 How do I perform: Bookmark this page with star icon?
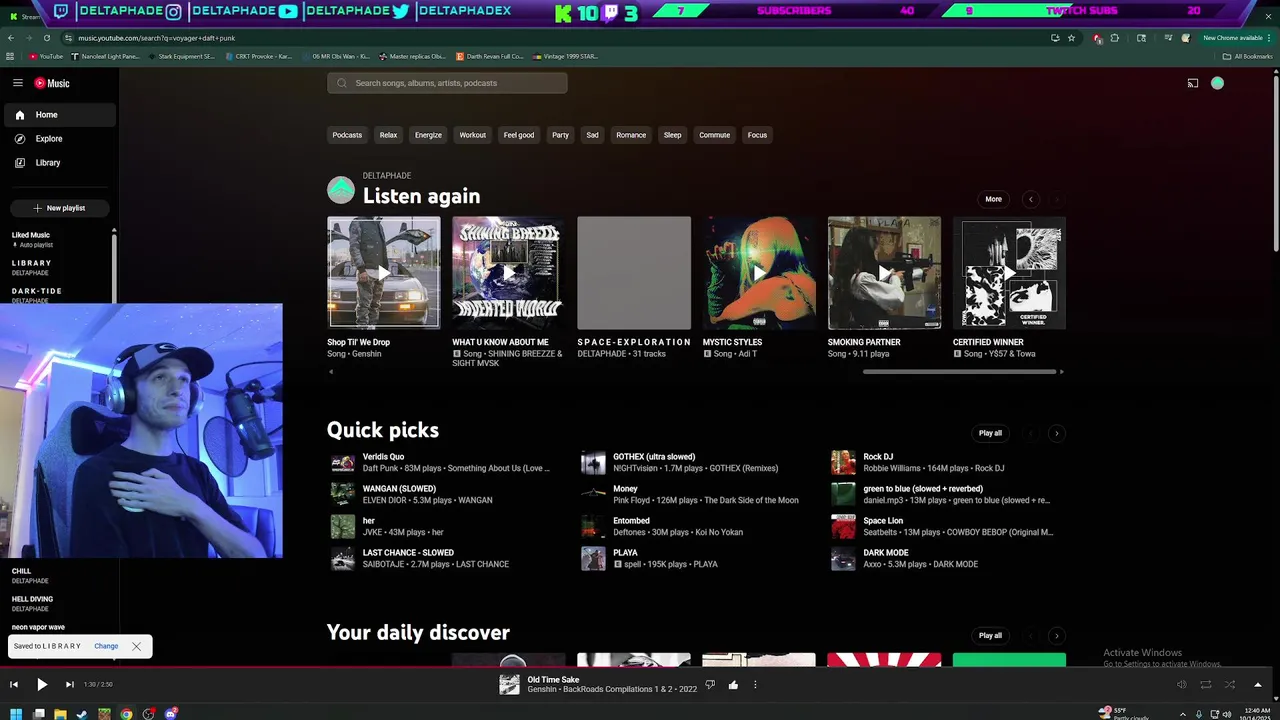pos(1071,38)
